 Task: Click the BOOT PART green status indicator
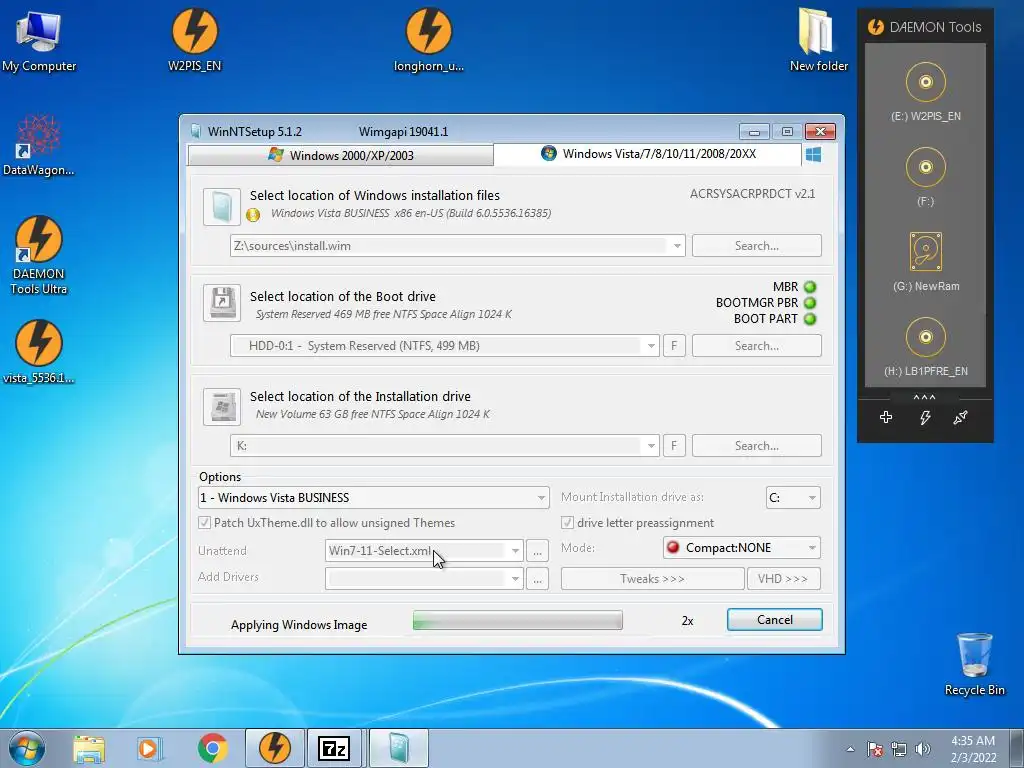pos(810,319)
